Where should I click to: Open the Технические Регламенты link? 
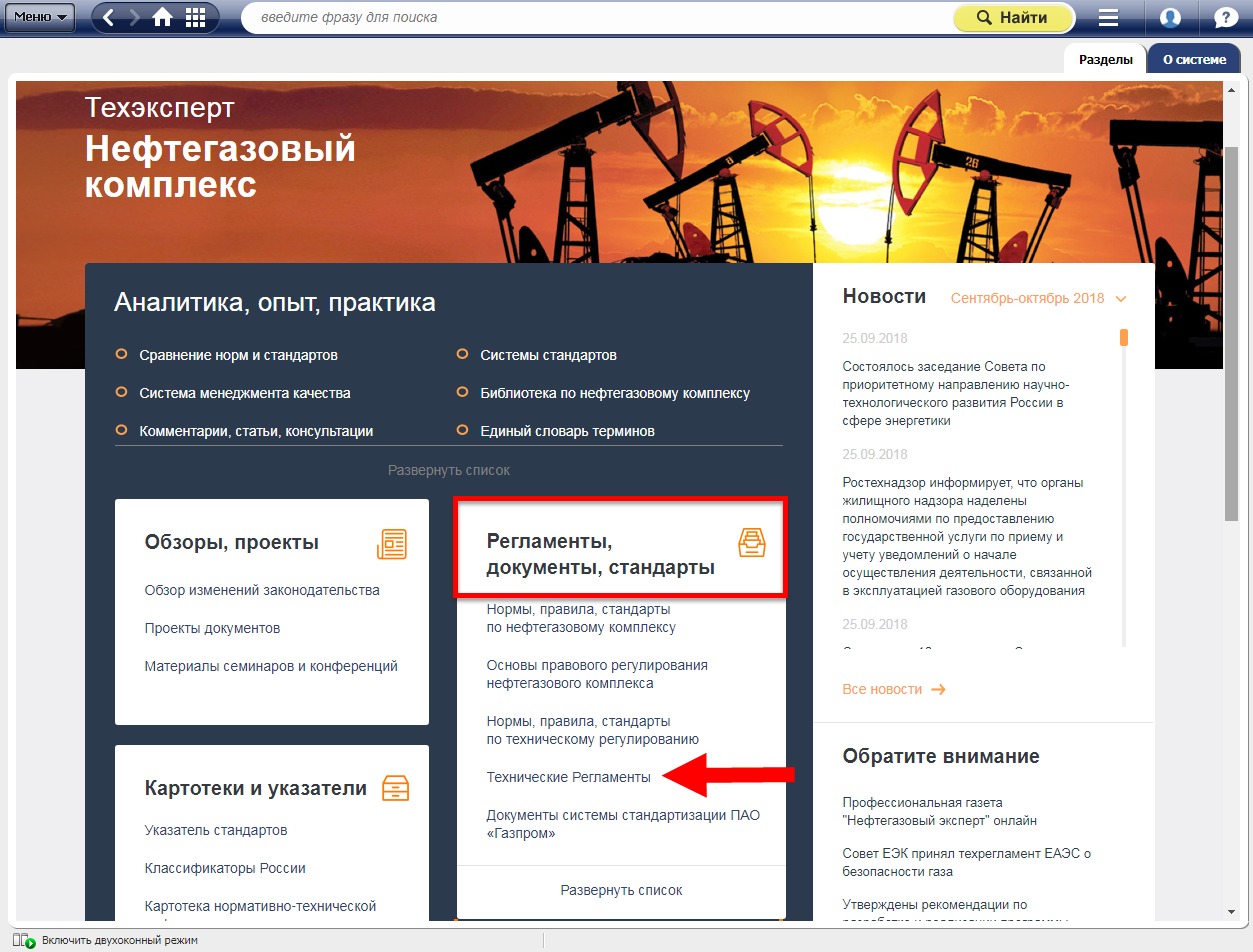click(568, 777)
